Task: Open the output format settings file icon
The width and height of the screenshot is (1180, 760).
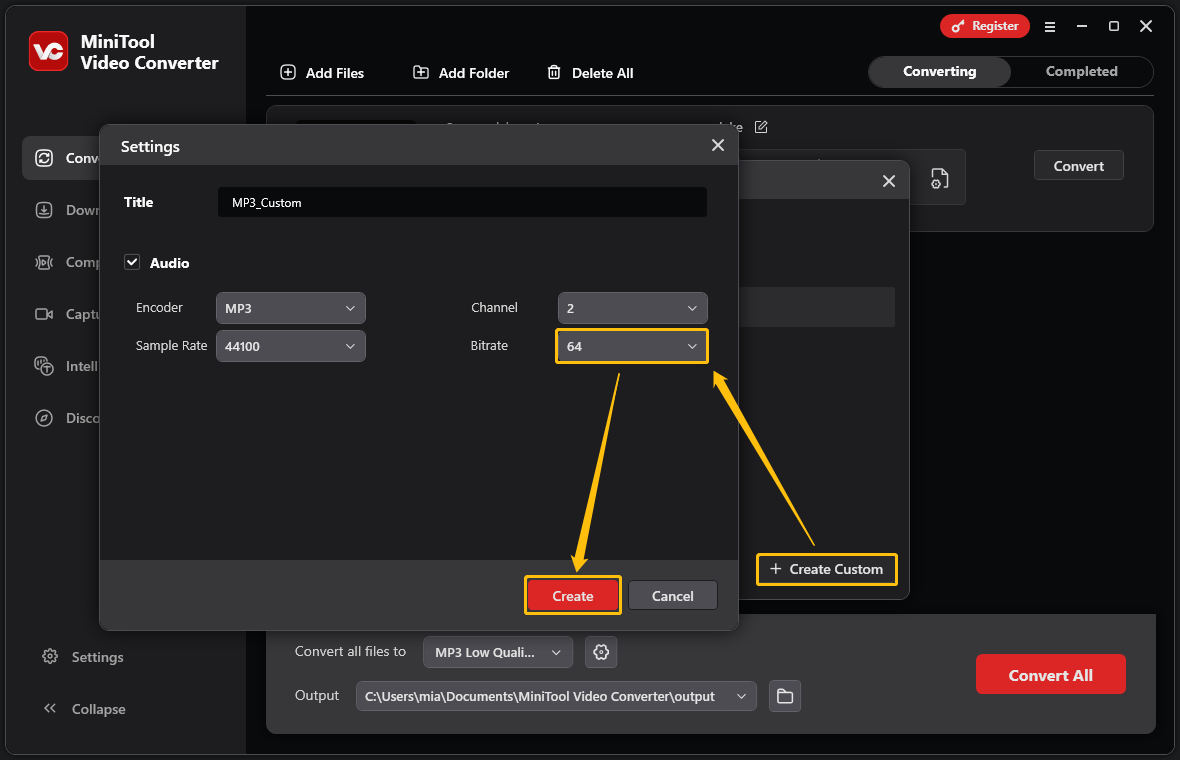Action: point(938,178)
